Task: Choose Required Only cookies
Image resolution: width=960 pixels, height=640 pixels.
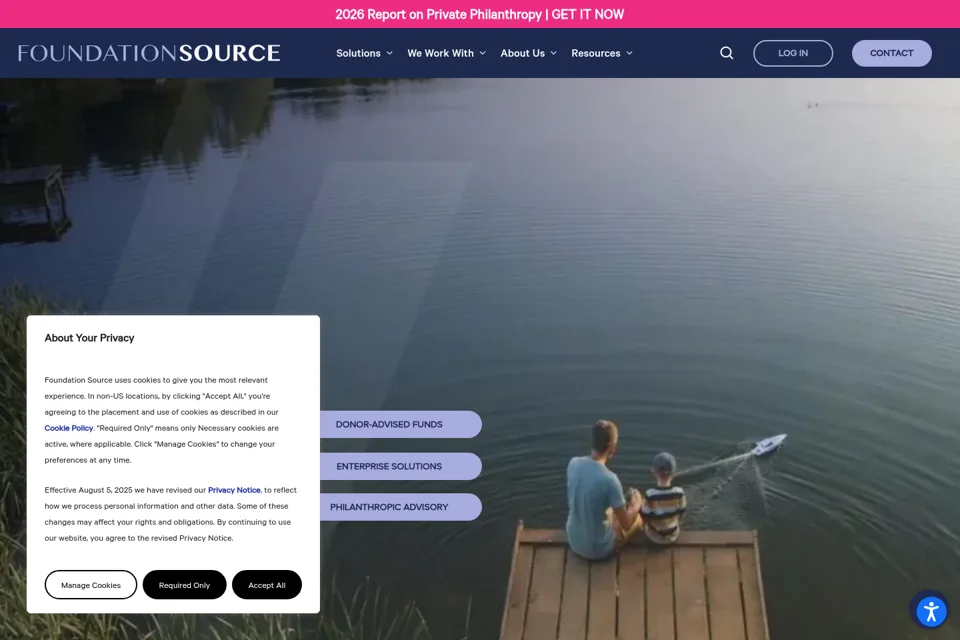Action: [x=184, y=585]
